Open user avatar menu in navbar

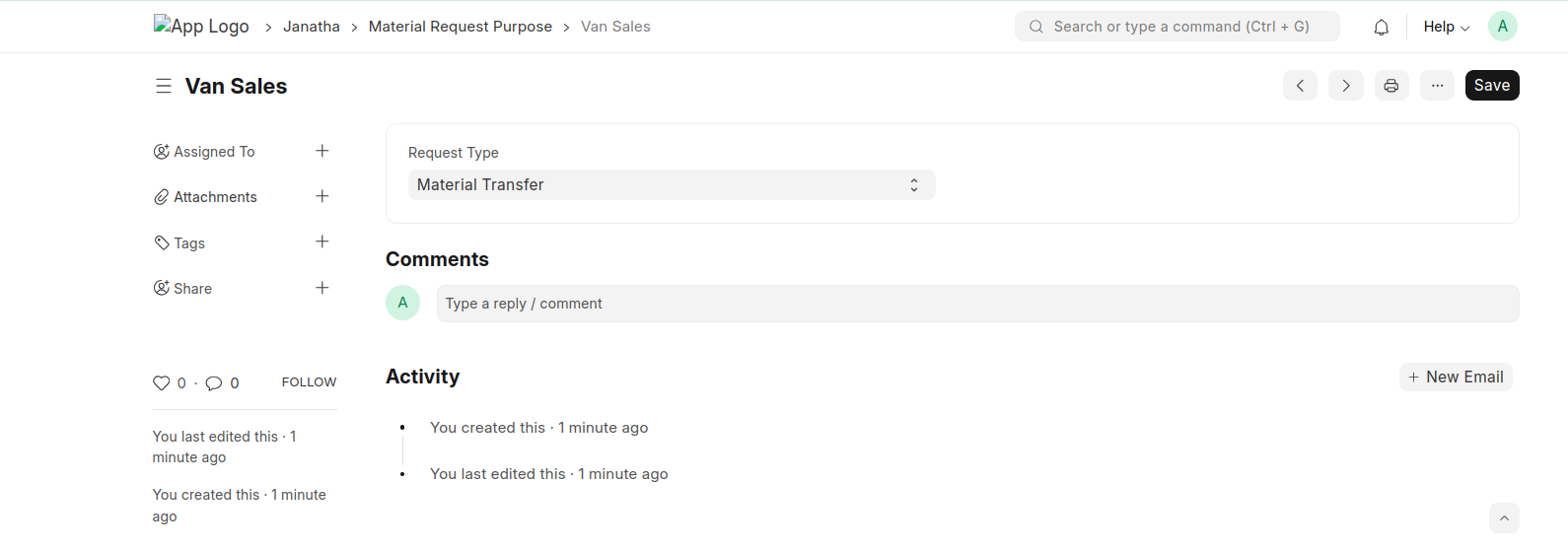pyautogui.click(x=1502, y=27)
